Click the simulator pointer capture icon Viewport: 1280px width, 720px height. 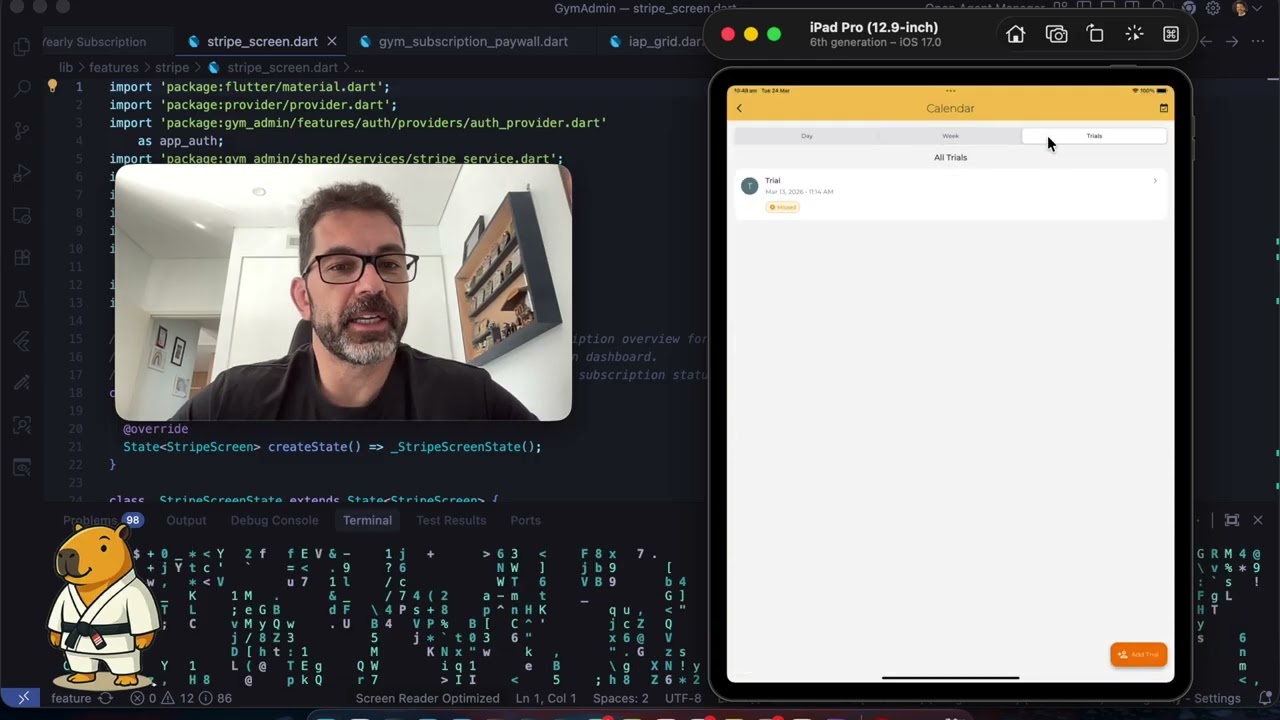click(x=1134, y=34)
